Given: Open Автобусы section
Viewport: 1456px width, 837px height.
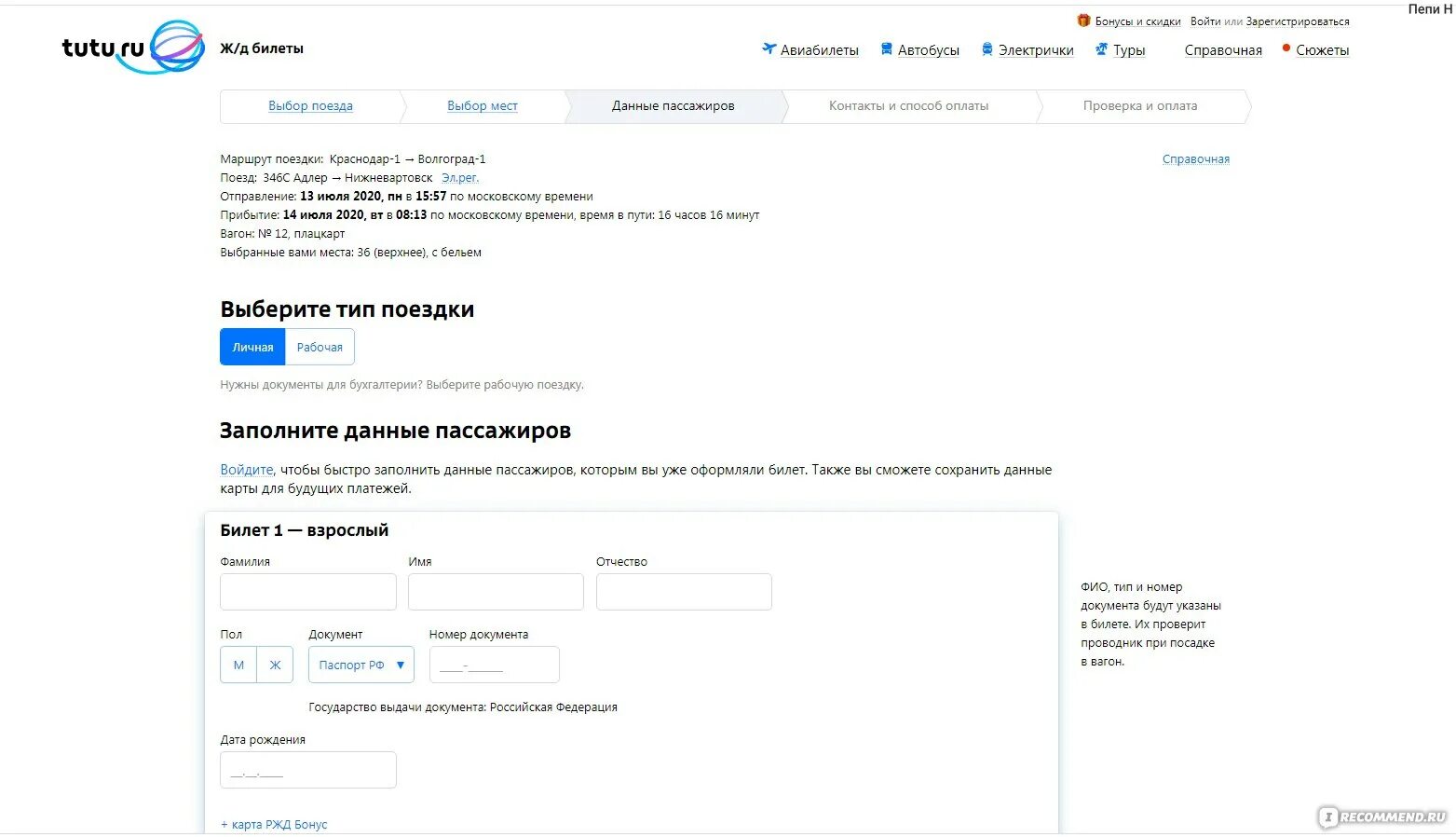Looking at the screenshot, I should point(929,50).
